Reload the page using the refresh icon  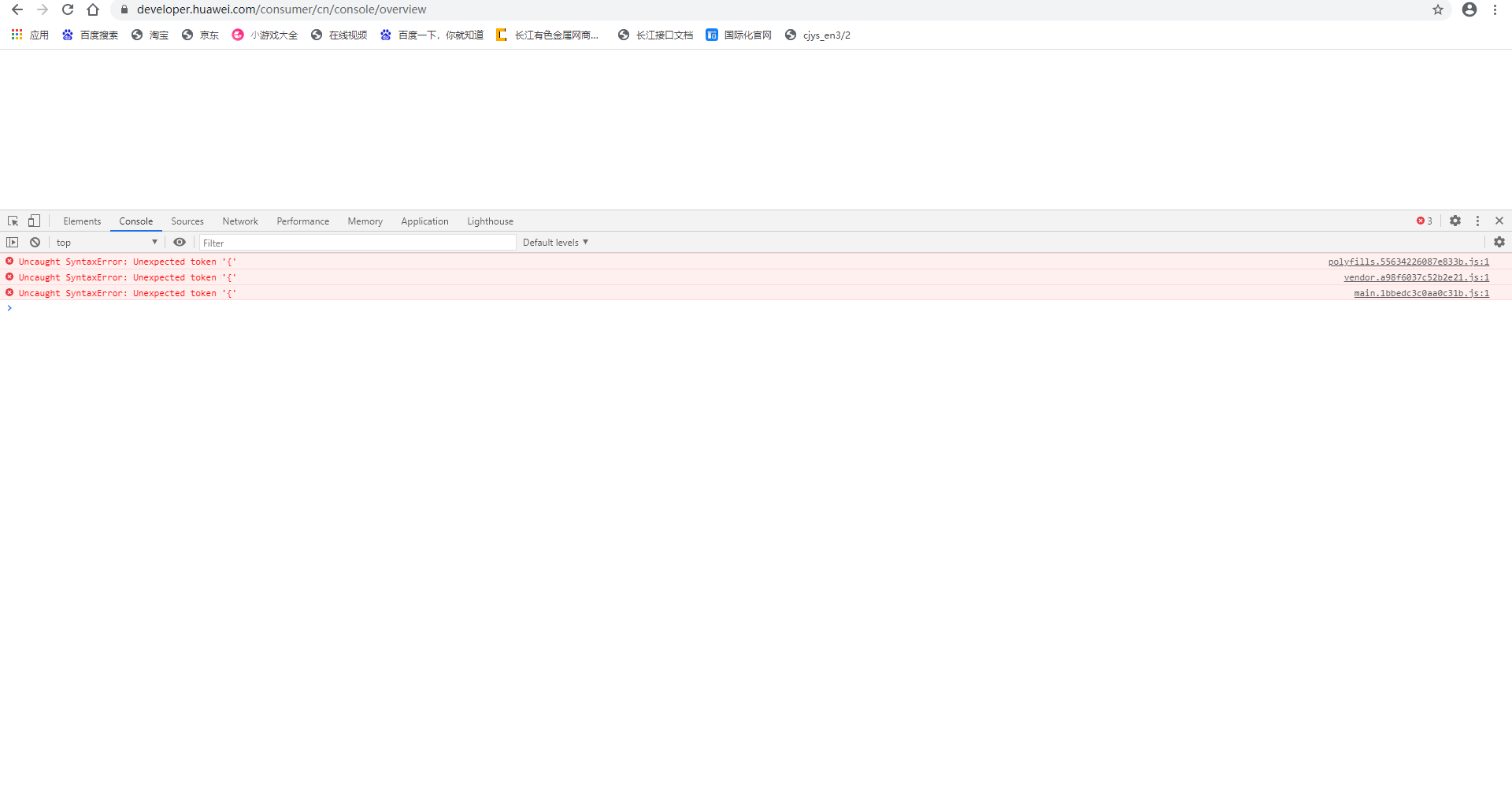coord(68,9)
